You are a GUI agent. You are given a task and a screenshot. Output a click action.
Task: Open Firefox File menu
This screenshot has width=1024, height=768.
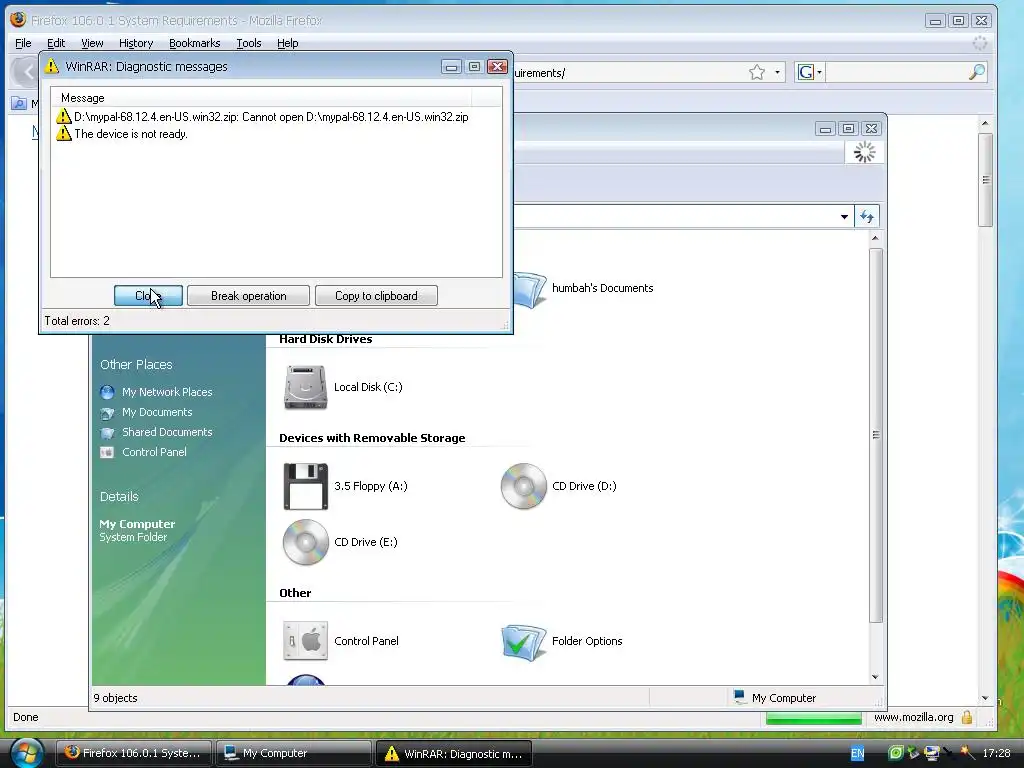tap(23, 43)
